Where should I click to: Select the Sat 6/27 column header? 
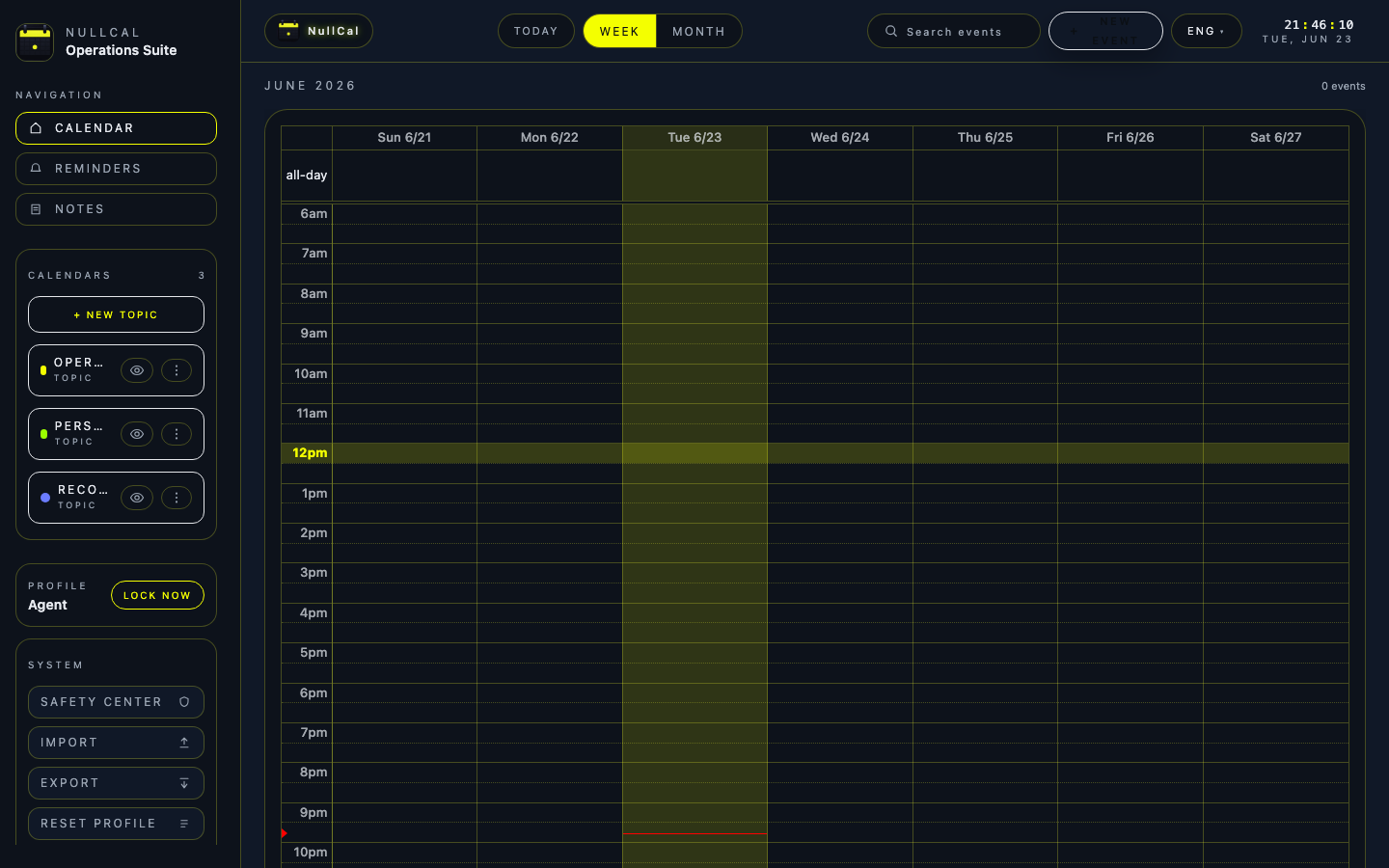[1275, 138]
